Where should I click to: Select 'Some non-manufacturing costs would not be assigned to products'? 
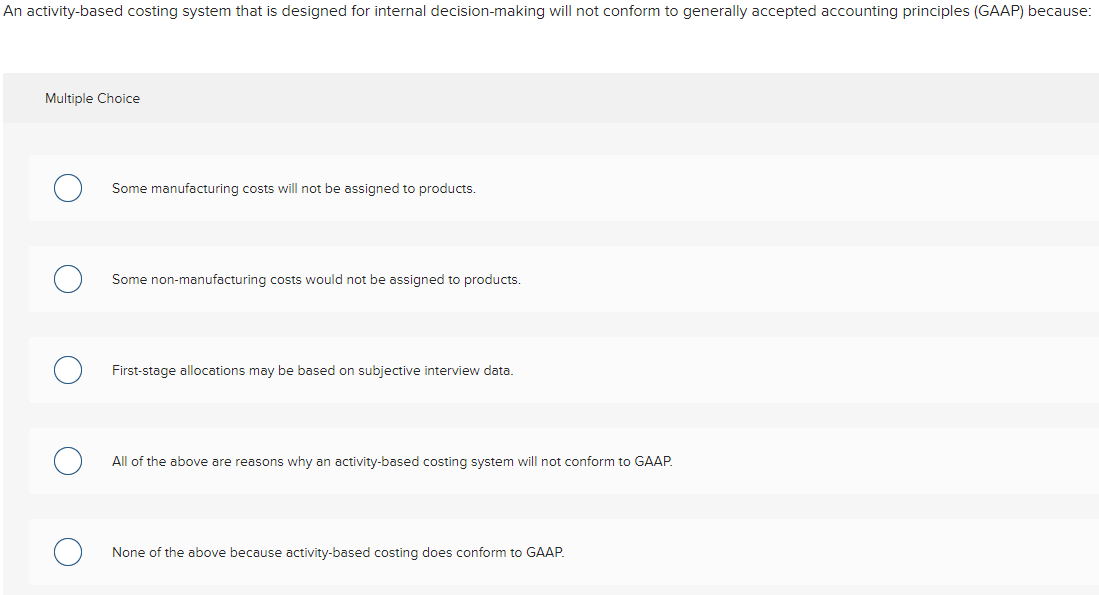[316, 279]
